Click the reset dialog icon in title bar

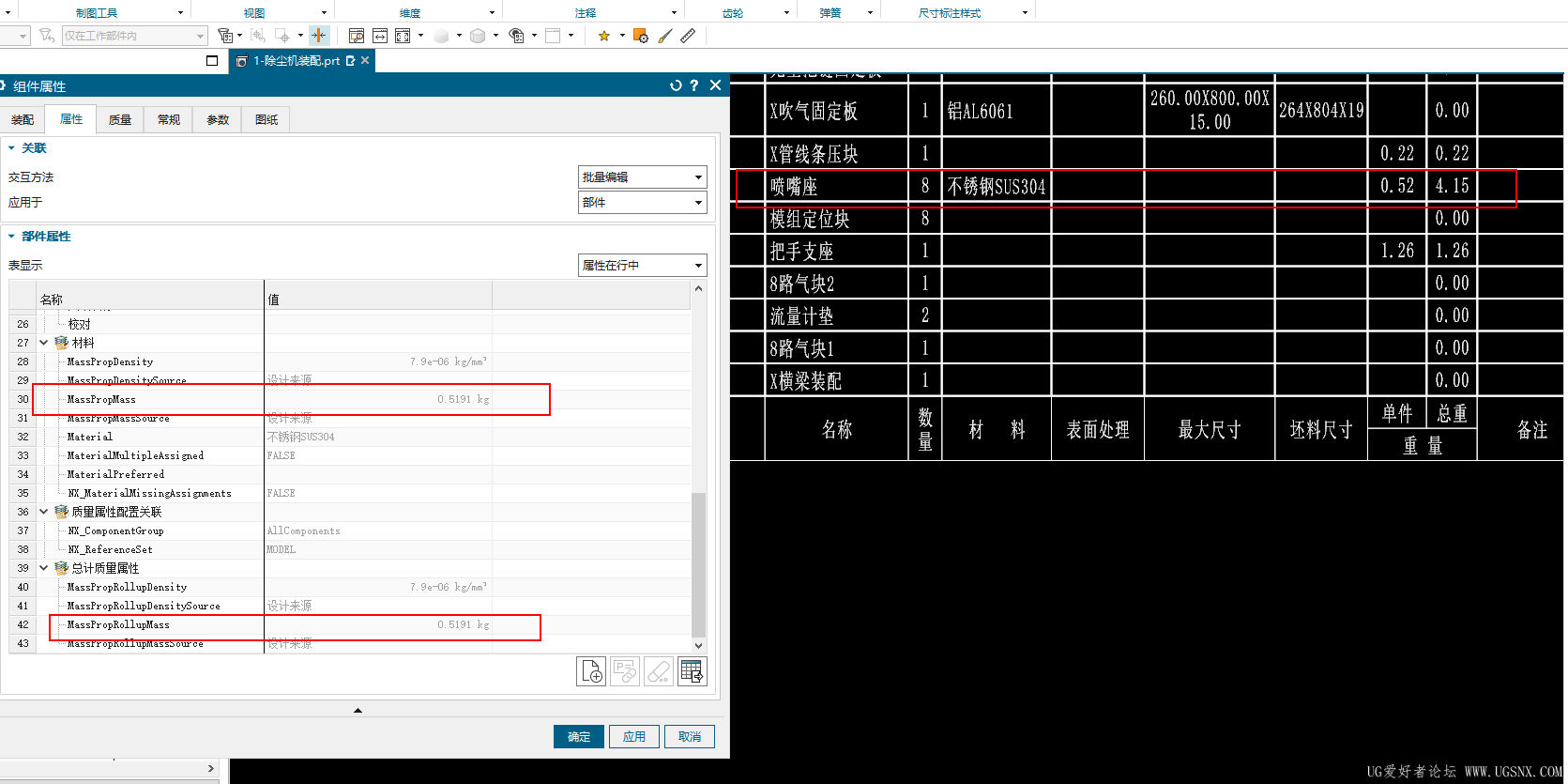676,85
